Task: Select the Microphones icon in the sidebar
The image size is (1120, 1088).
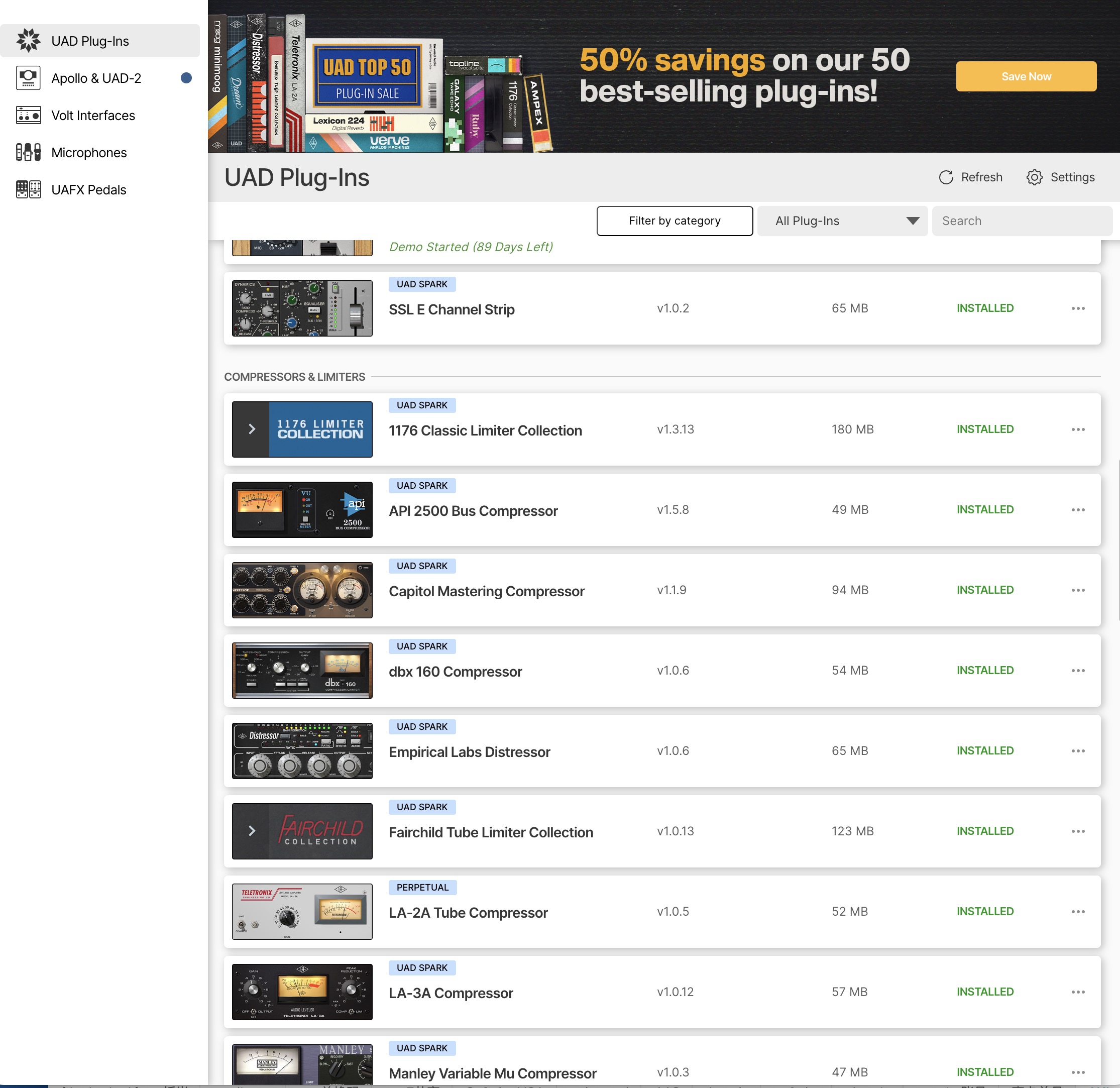Action: (x=28, y=152)
